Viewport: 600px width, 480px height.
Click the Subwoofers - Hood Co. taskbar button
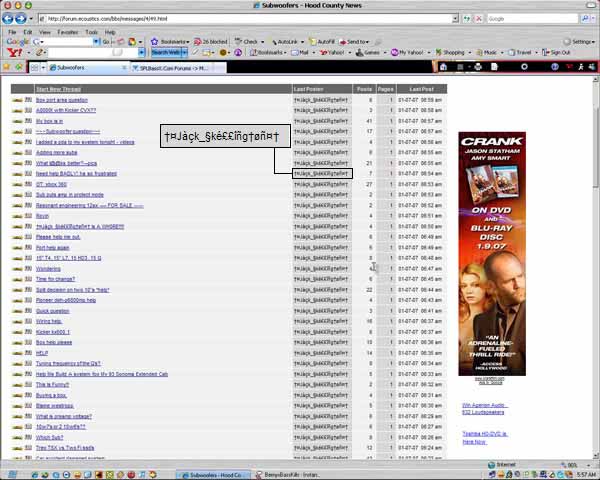[213, 475]
